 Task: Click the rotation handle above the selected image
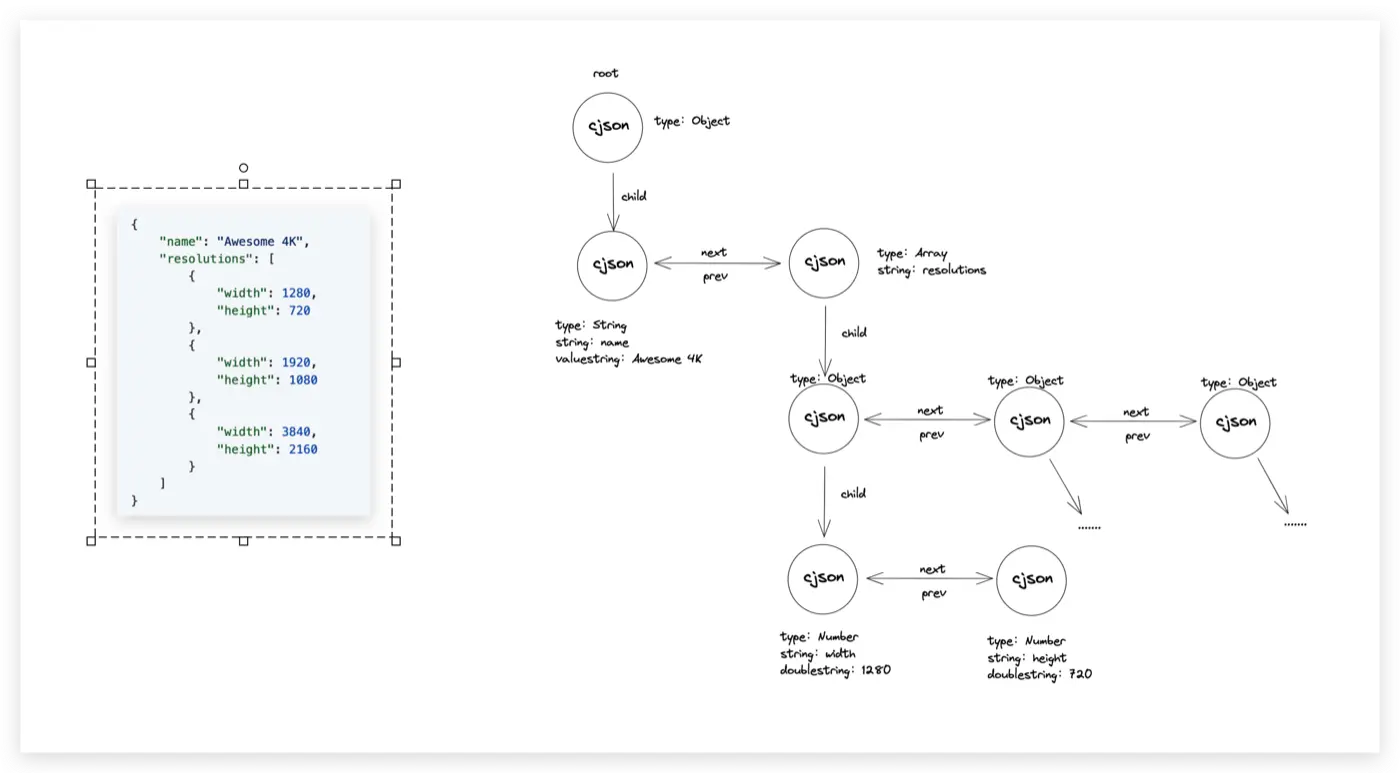point(243,168)
